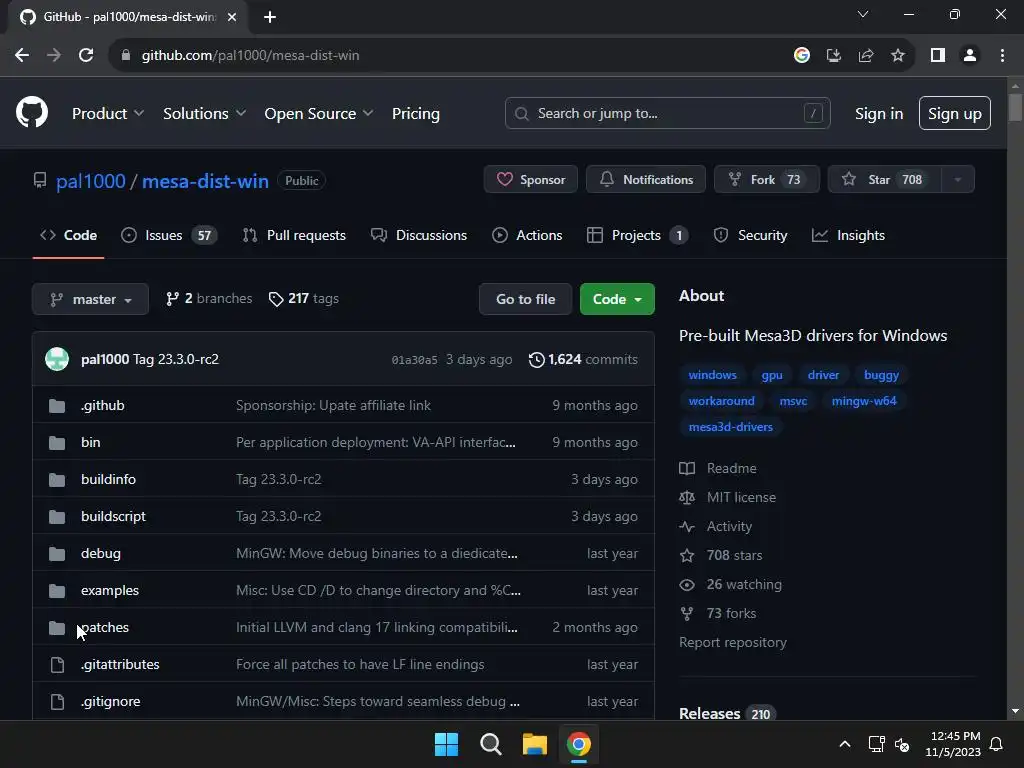Click the bin folder icon
Screen dimensions: 1024x768
(x=57, y=443)
